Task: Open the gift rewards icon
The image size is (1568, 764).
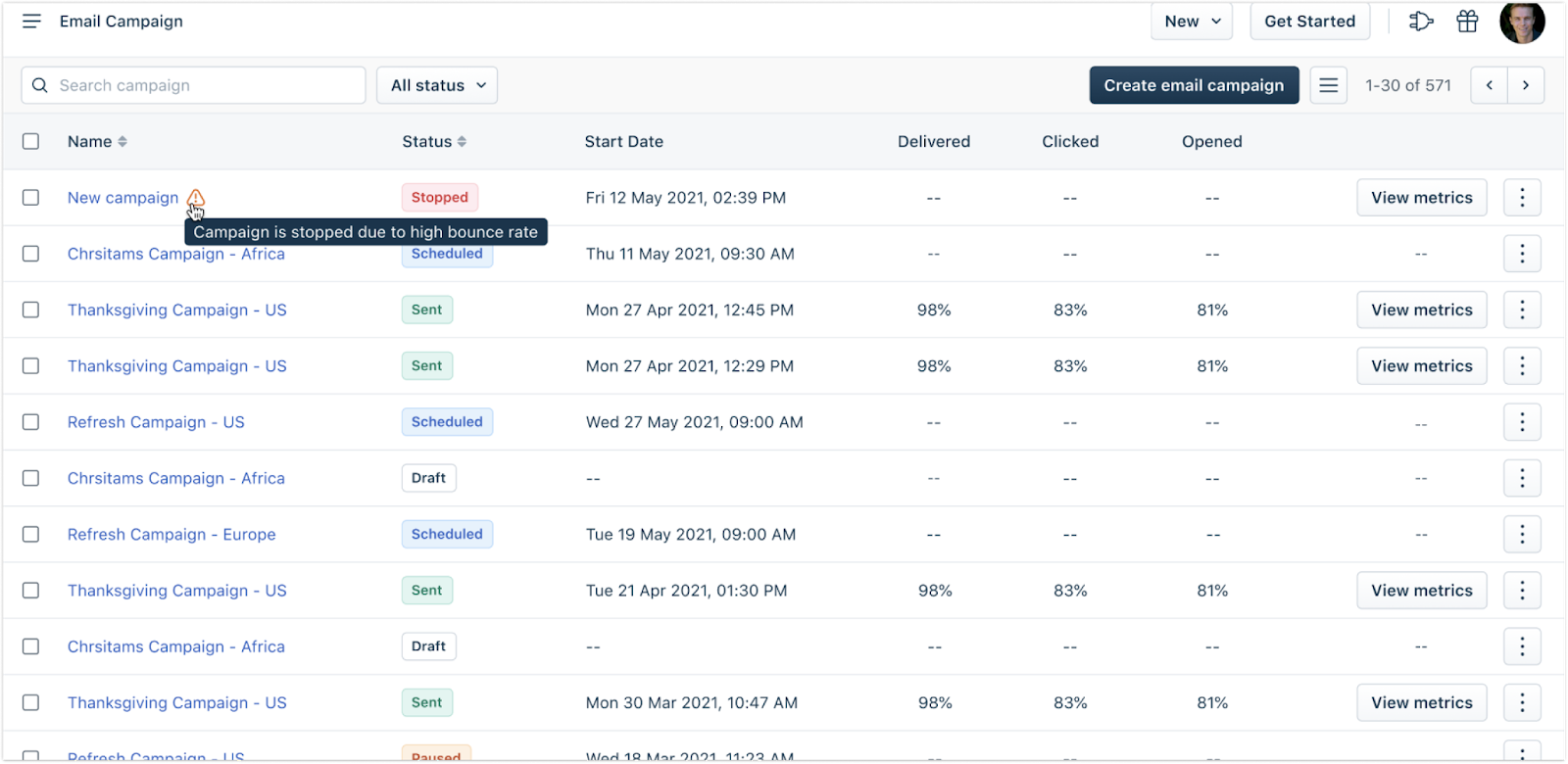Action: (x=1467, y=22)
